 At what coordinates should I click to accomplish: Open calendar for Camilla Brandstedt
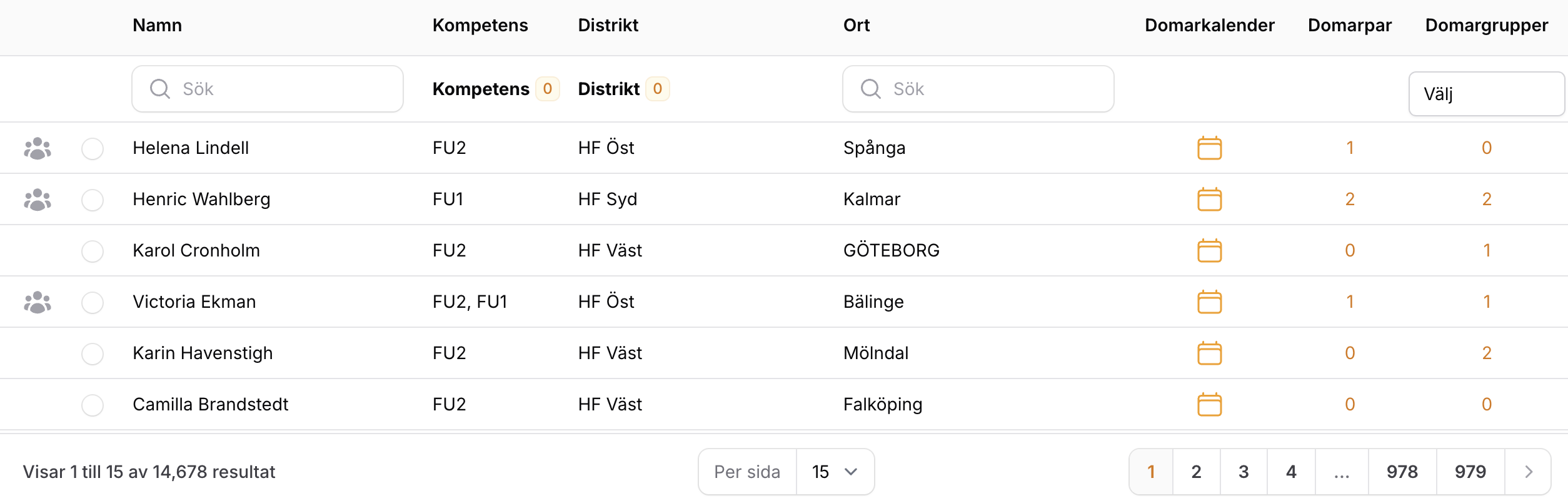1209,405
